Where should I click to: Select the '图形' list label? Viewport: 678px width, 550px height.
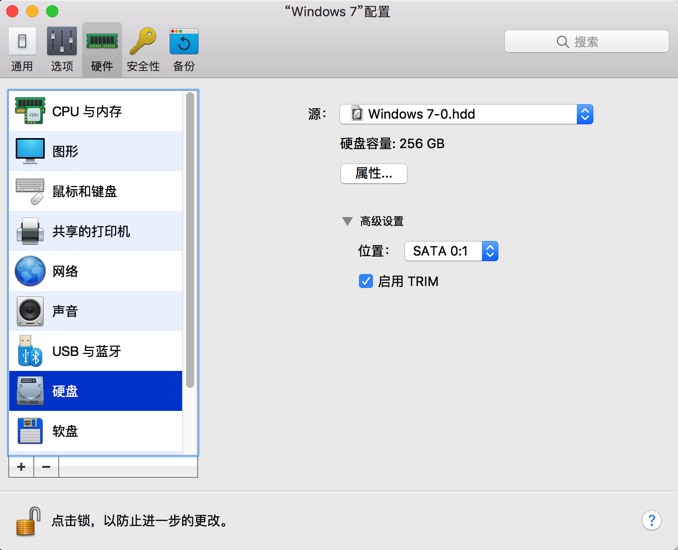[65, 151]
